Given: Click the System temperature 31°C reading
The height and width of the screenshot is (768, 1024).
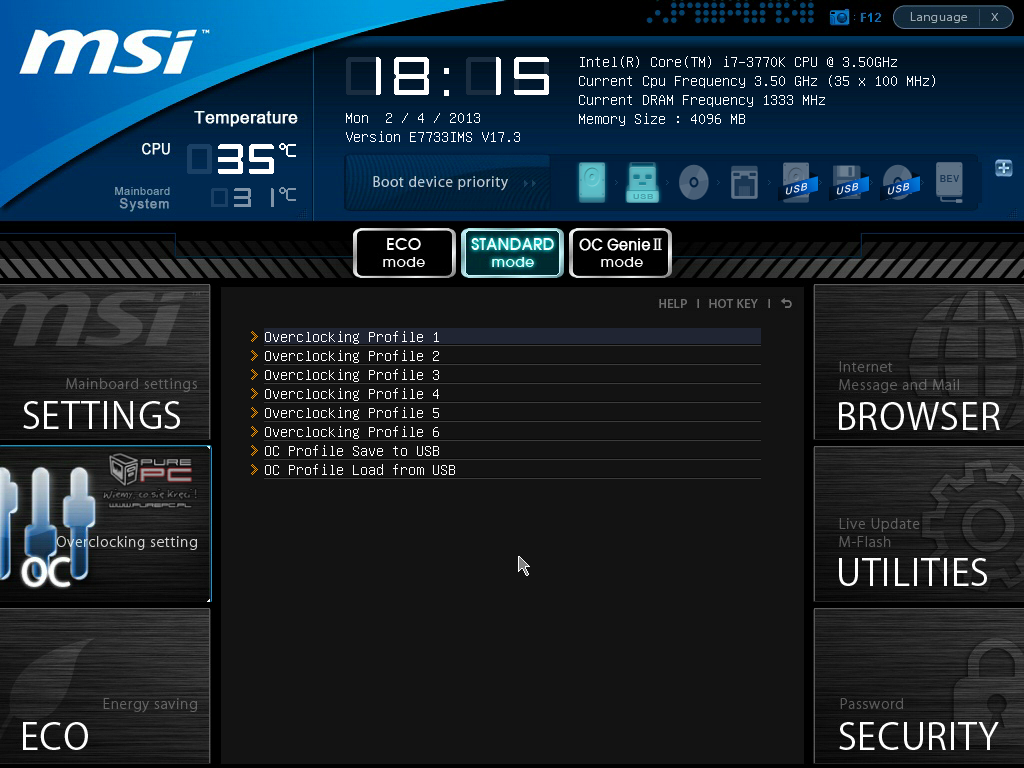Looking at the screenshot, I should point(253,197).
